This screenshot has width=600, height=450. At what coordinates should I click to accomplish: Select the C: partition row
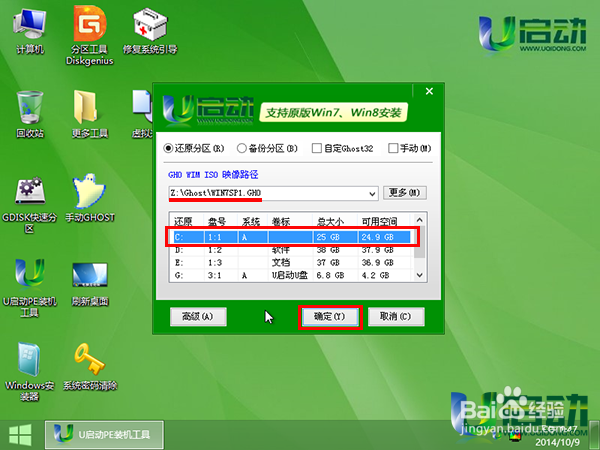click(x=292, y=237)
